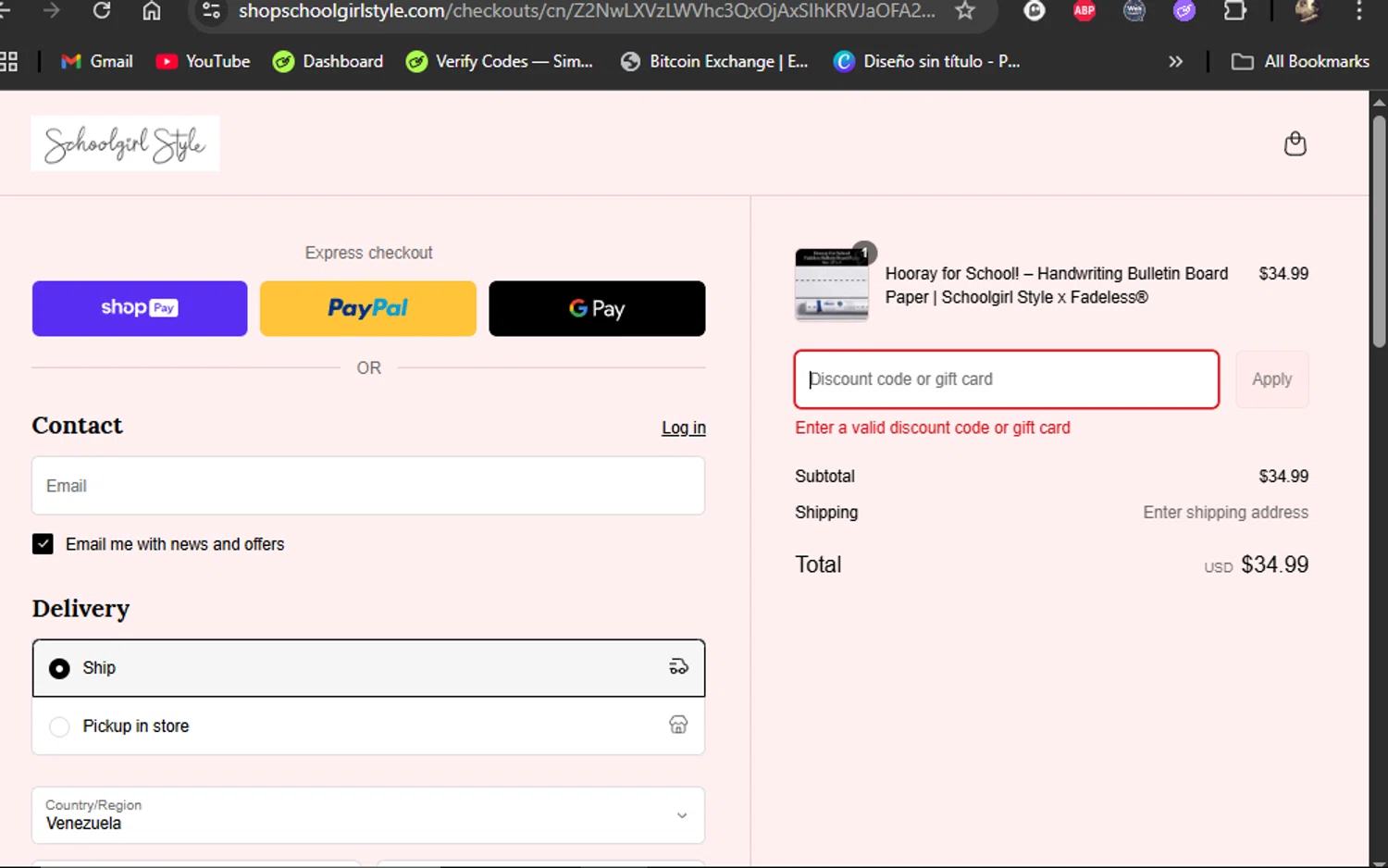The width and height of the screenshot is (1388, 868).
Task: Go forward with the browser arrow
Action: (52, 10)
